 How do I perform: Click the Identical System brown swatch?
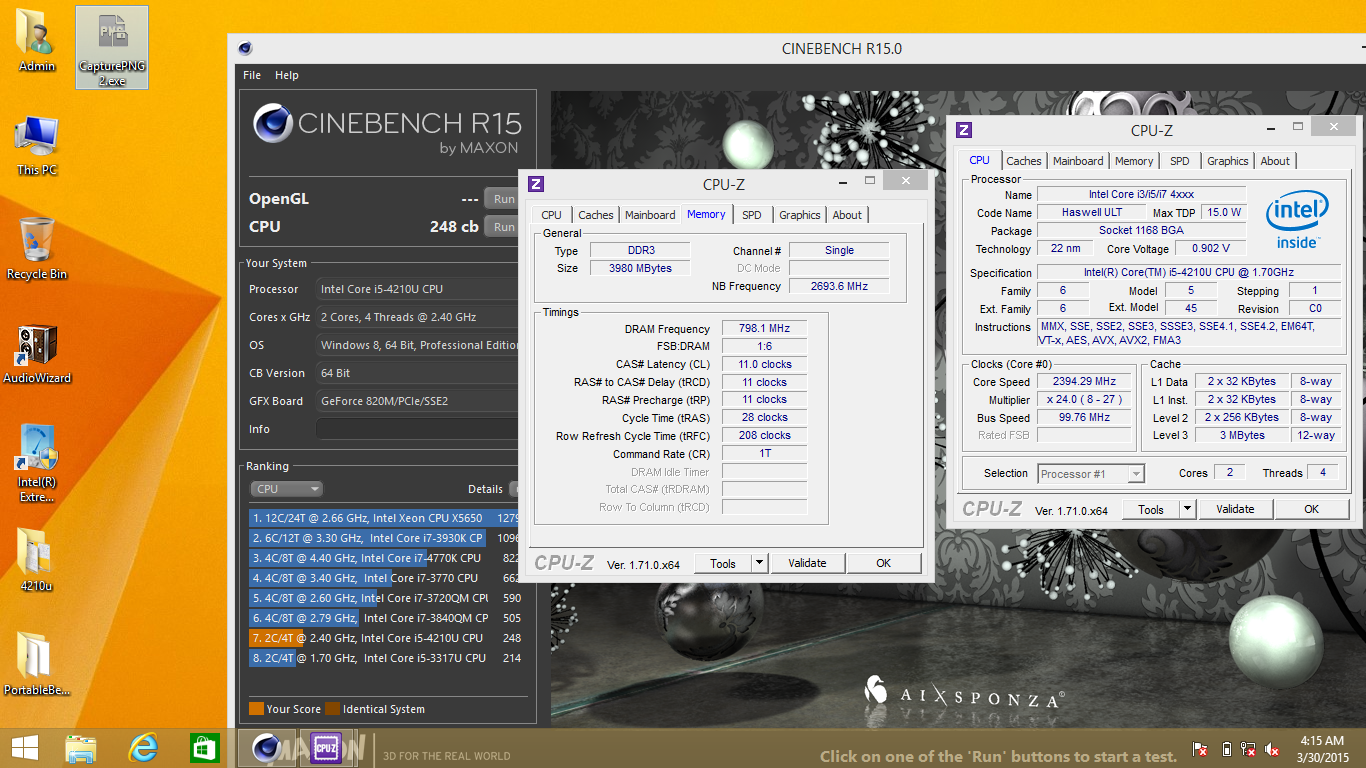pos(332,709)
